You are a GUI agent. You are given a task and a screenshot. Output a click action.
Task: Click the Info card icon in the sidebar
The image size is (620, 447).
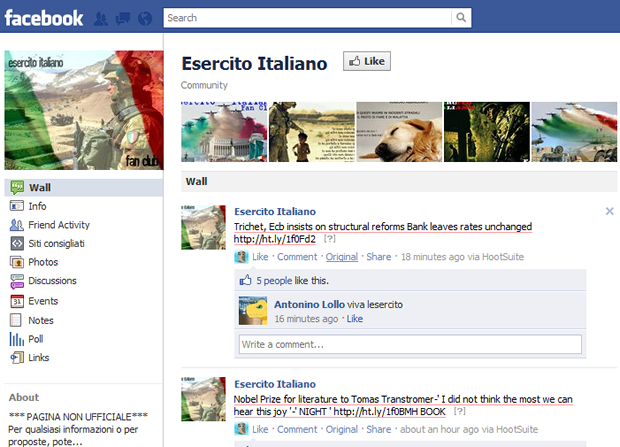(17, 206)
